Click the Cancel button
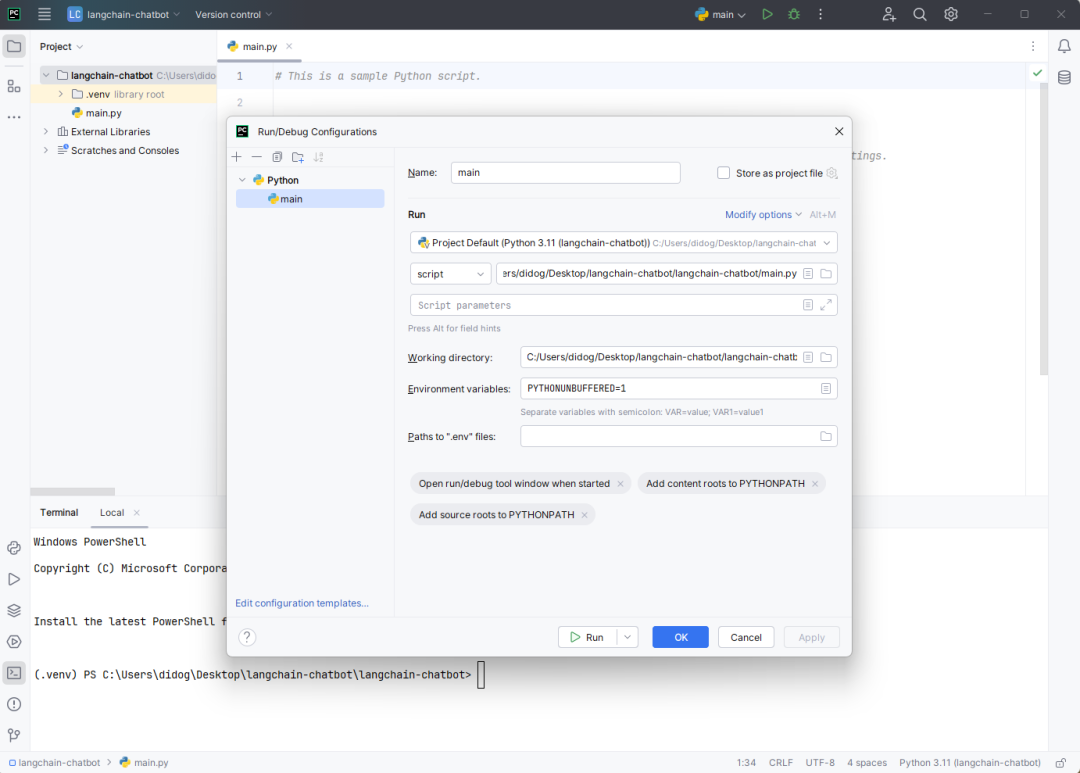 (746, 637)
